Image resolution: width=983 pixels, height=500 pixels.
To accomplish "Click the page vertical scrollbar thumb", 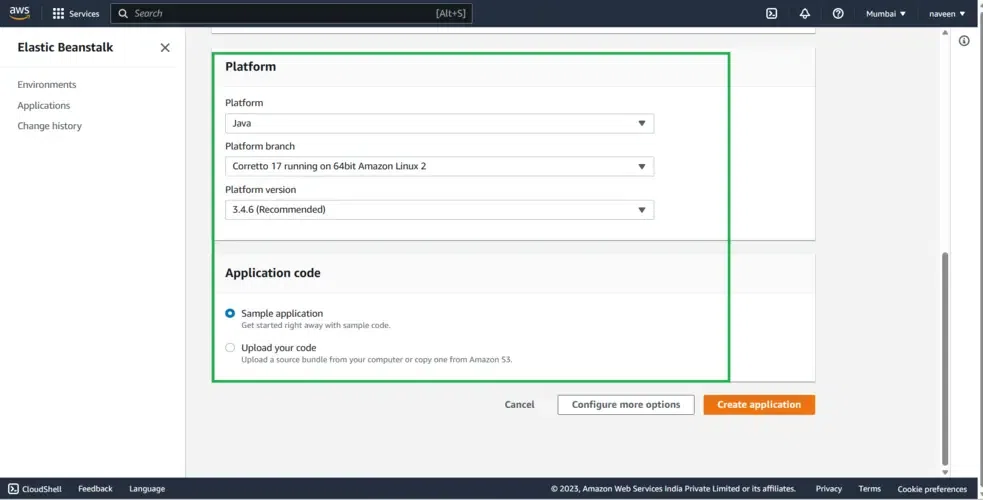I will pyautogui.click(x=945, y=358).
